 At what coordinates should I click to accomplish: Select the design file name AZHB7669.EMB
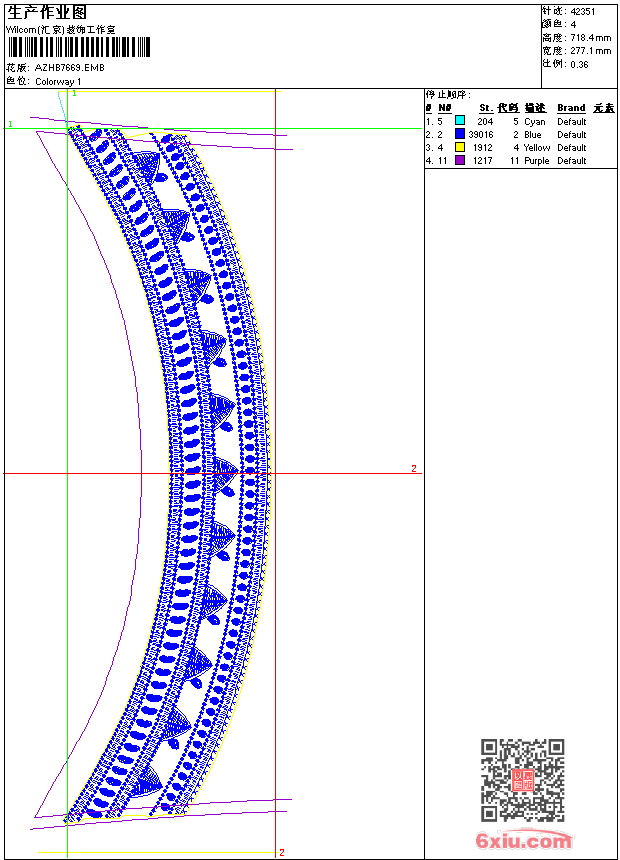(x=70, y=68)
